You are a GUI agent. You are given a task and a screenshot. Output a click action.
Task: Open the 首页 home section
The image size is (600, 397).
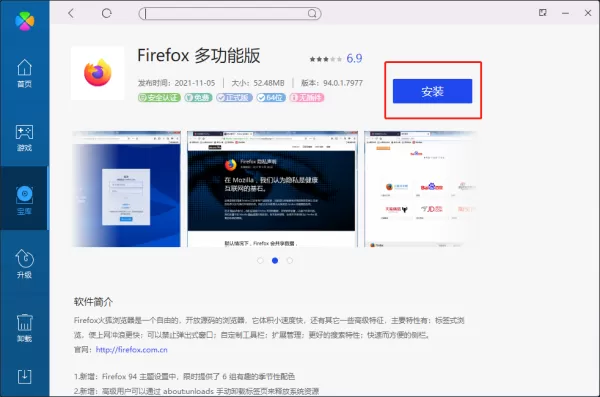tap(24, 73)
